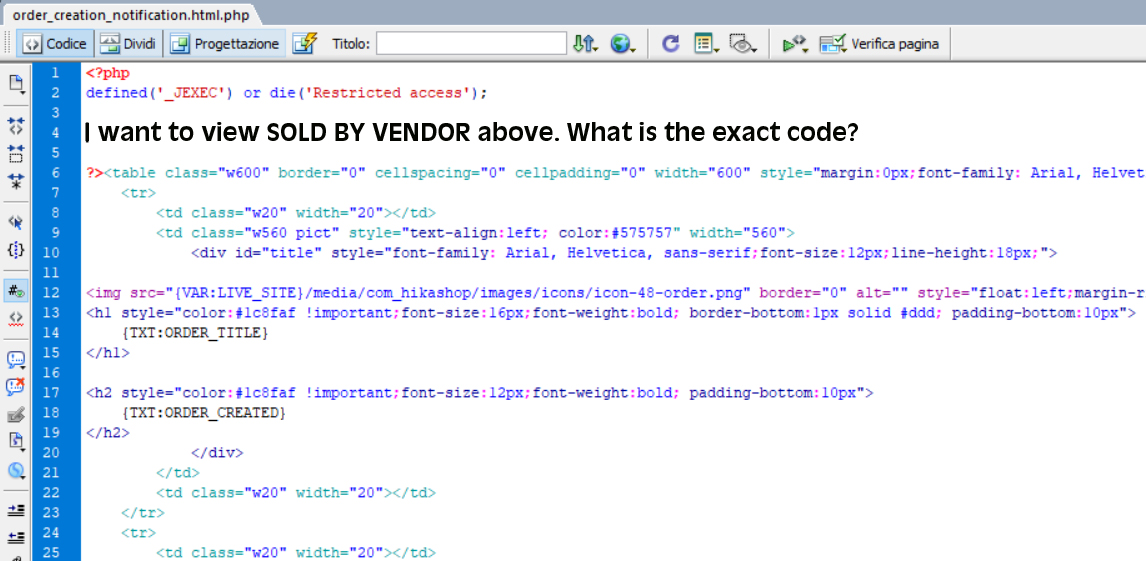Click the {TXT:ORDER_TITLE} text
Screen dimensions: 1146x561
pyautogui.click(x=195, y=333)
